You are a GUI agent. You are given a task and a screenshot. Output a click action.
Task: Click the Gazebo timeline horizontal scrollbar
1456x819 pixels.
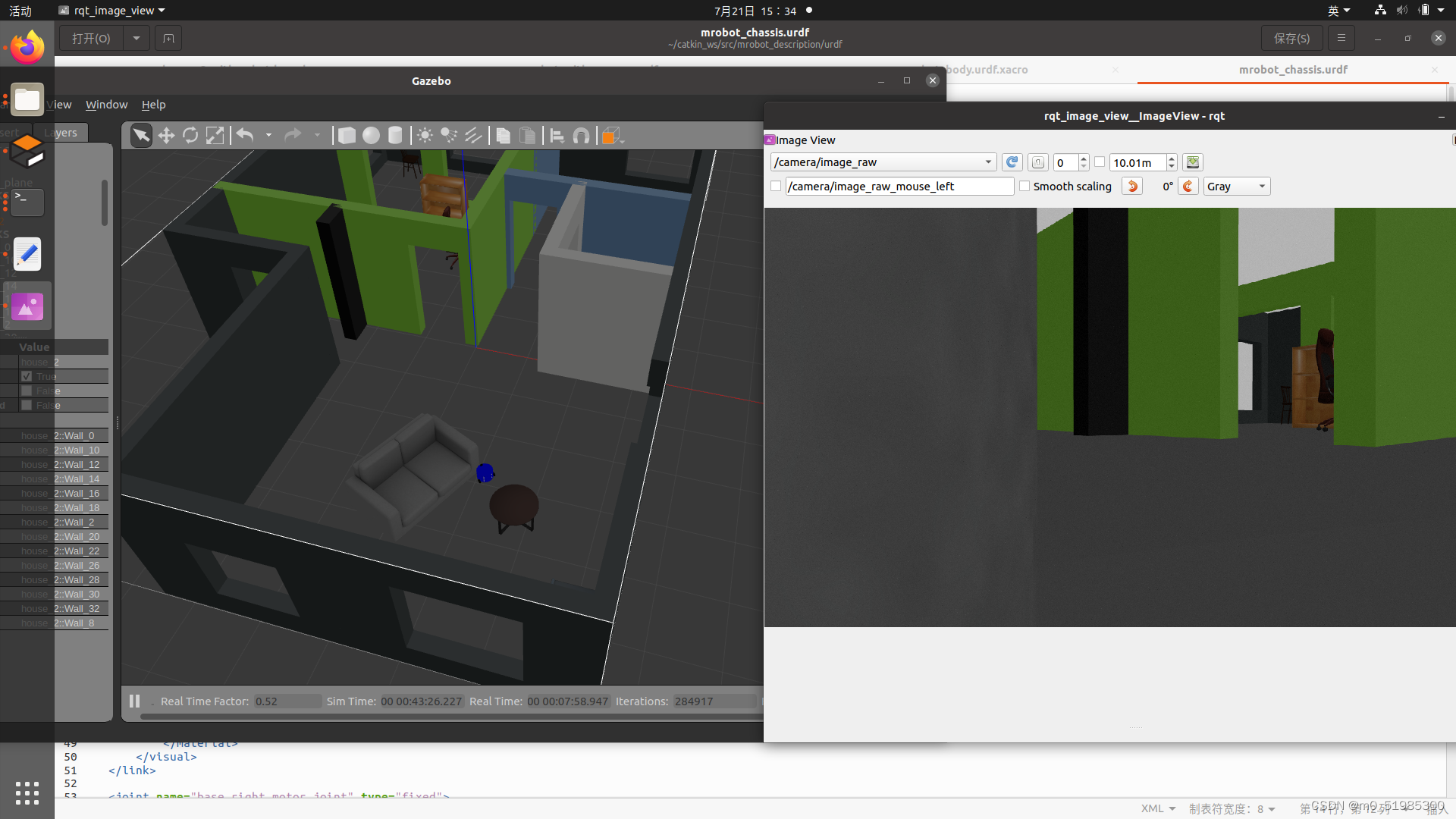pyautogui.click(x=452, y=716)
